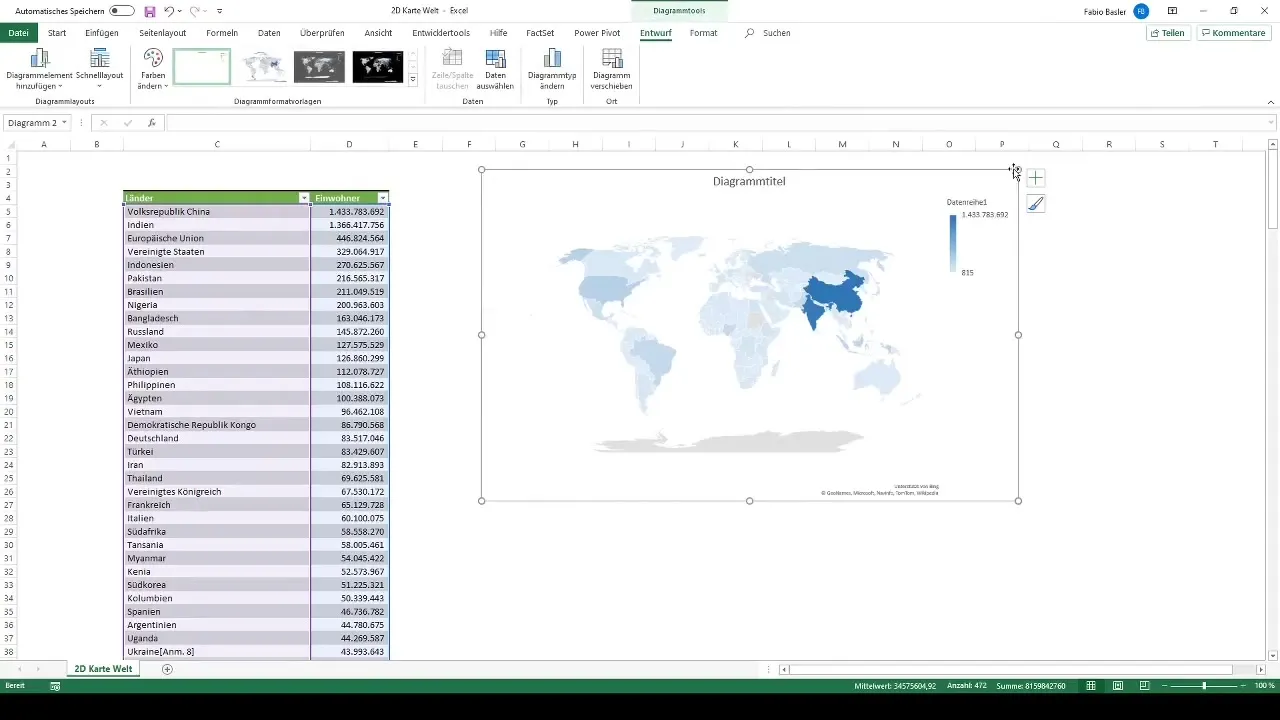
Task: Click the Kommentare button
Action: (1234, 33)
